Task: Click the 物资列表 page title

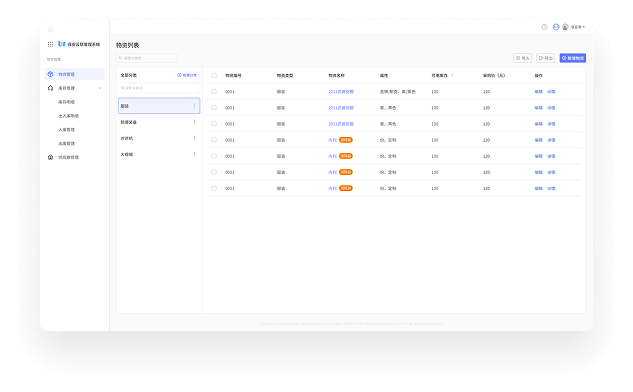Action: 128,45
